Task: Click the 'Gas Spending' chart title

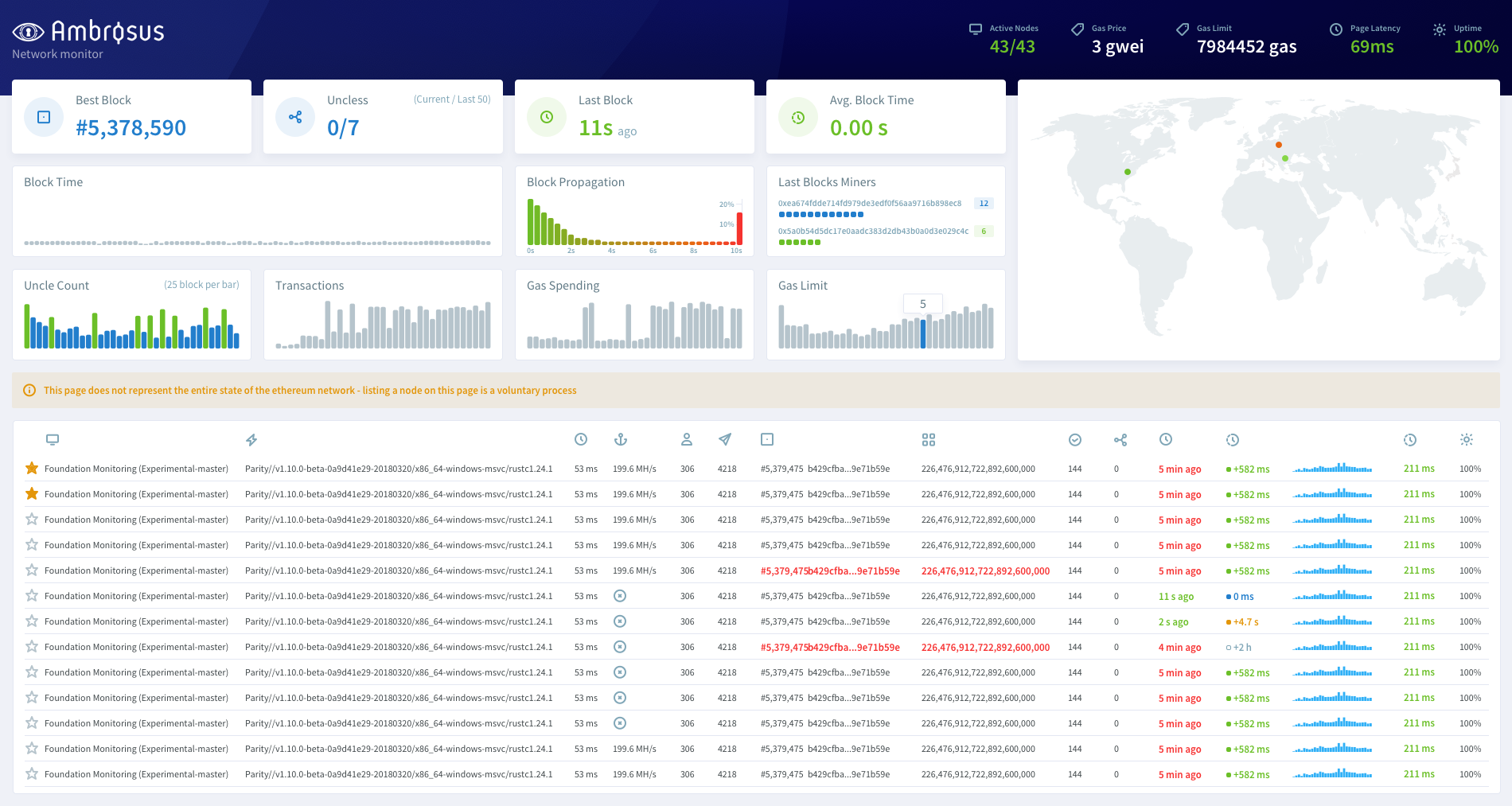Action: (x=563, y=286)
